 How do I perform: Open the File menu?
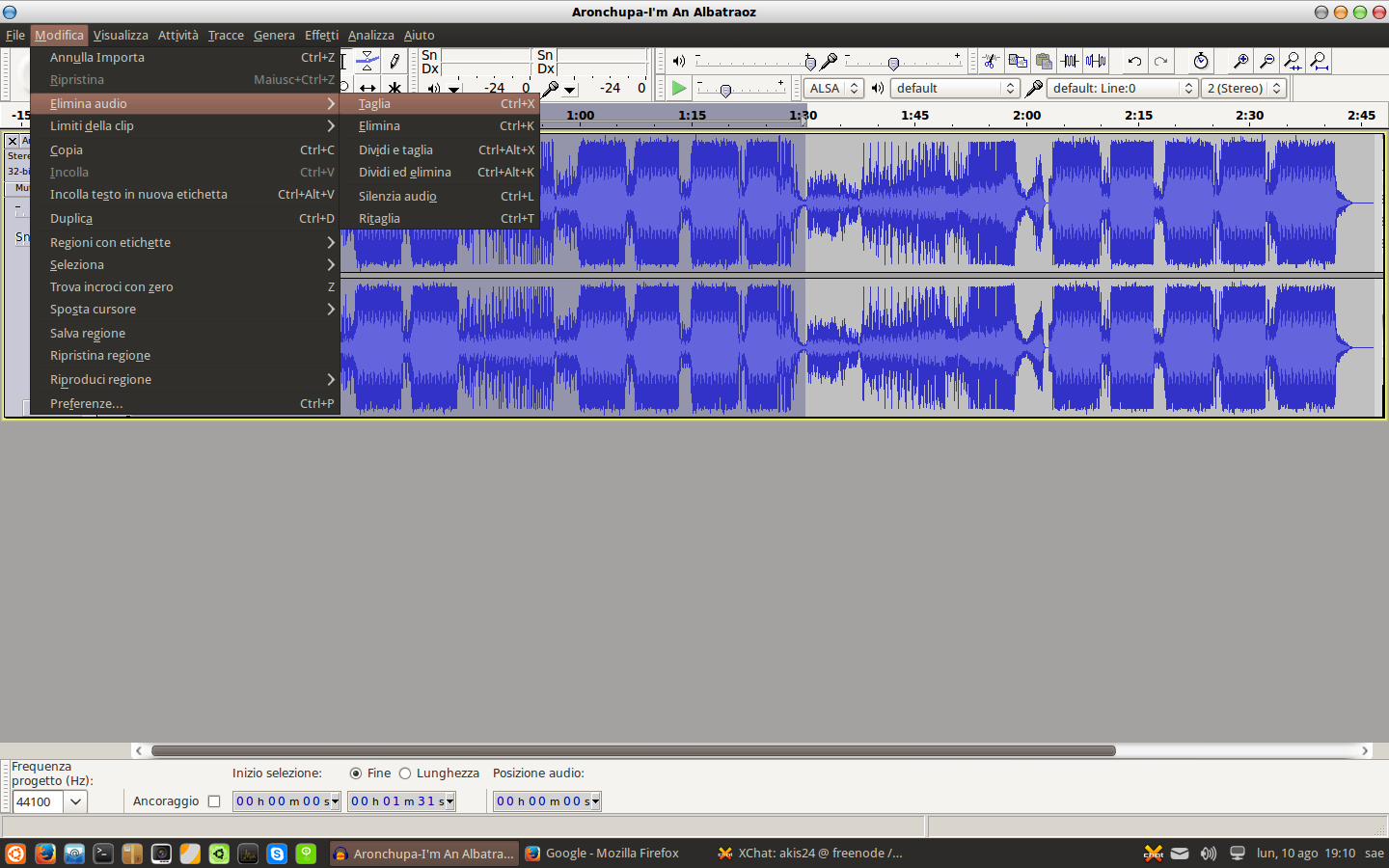pos(15,35)
